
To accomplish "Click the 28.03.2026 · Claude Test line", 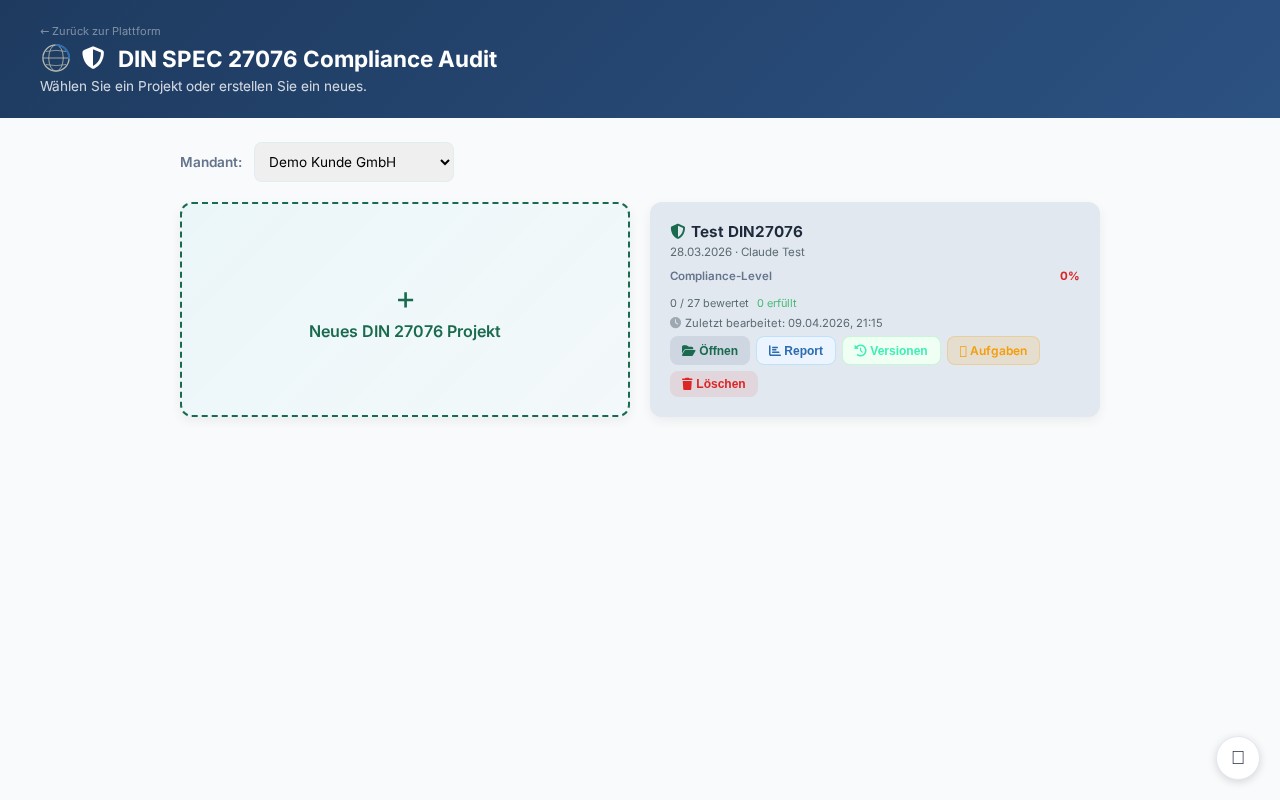I will point(737,252).
